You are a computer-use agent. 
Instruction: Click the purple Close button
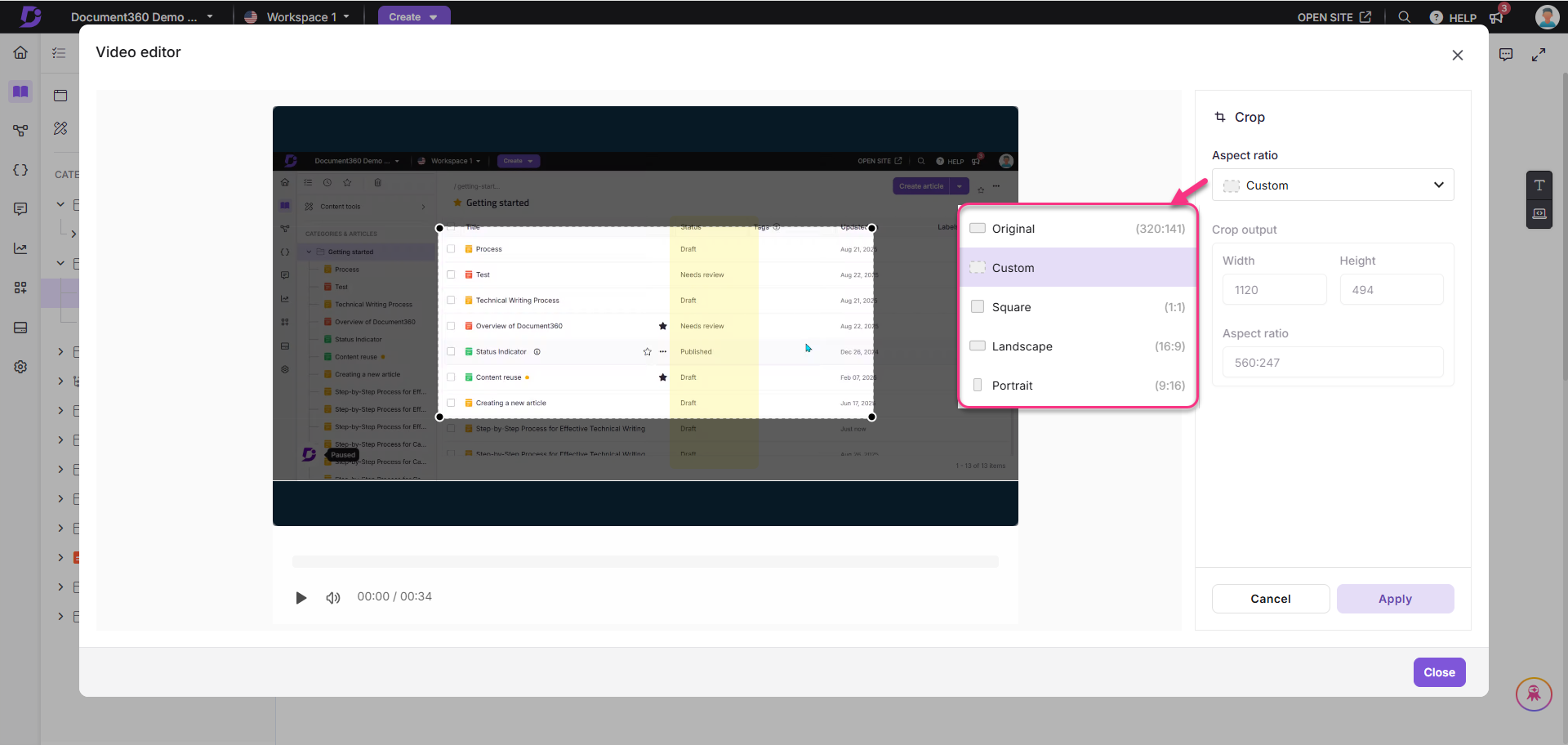coord(1439,672)
